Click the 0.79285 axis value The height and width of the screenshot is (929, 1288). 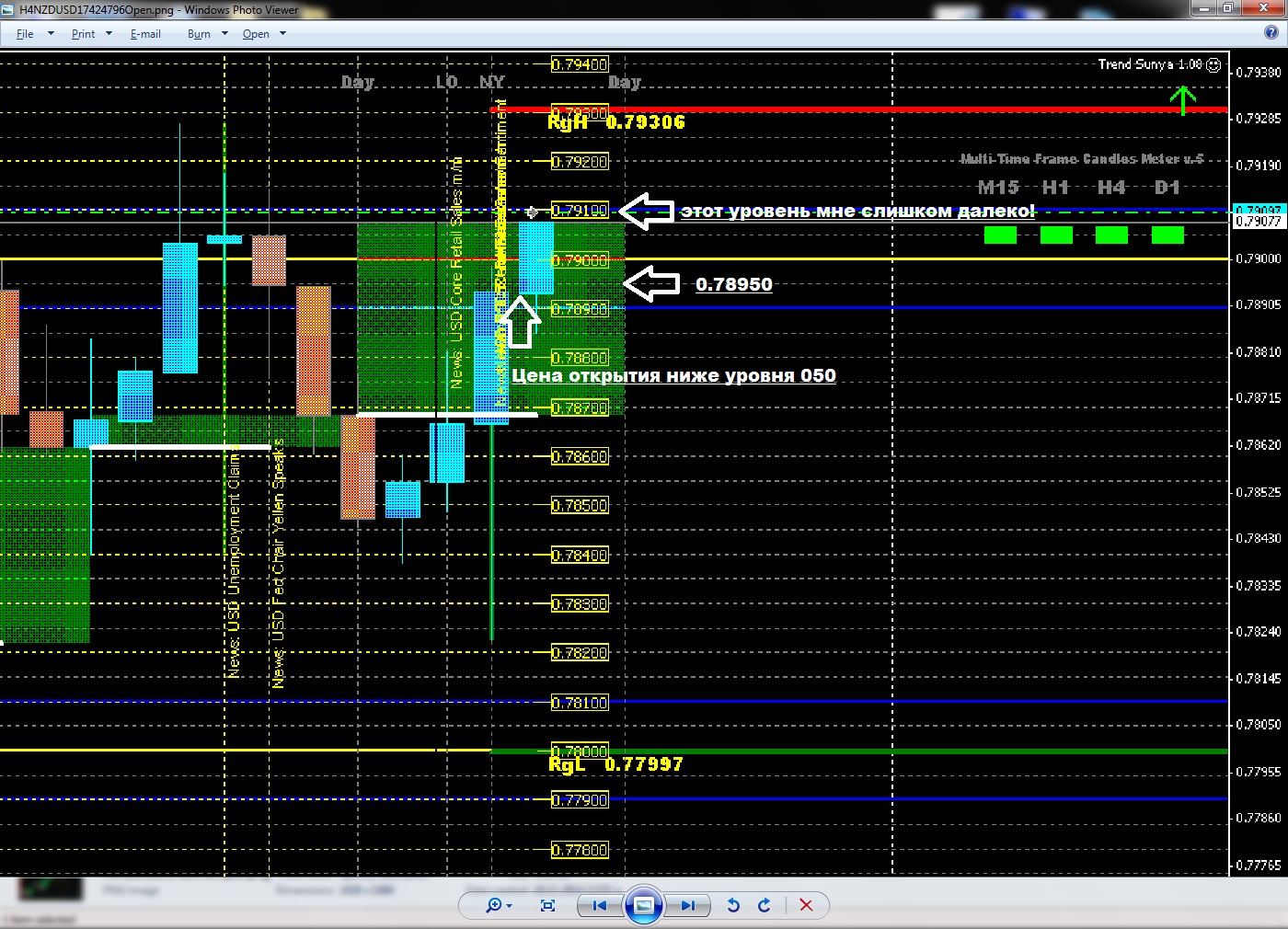(1259, 119)
